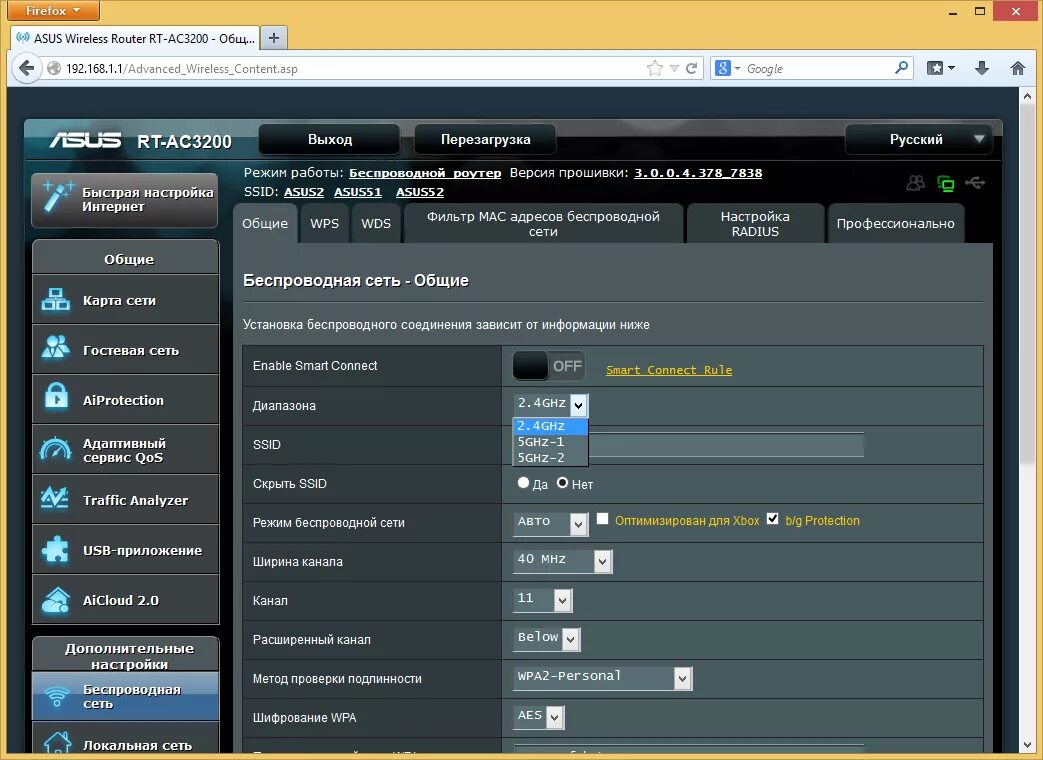Click the ASUS logo
The image size is (1043, 760).
point(85,140)
